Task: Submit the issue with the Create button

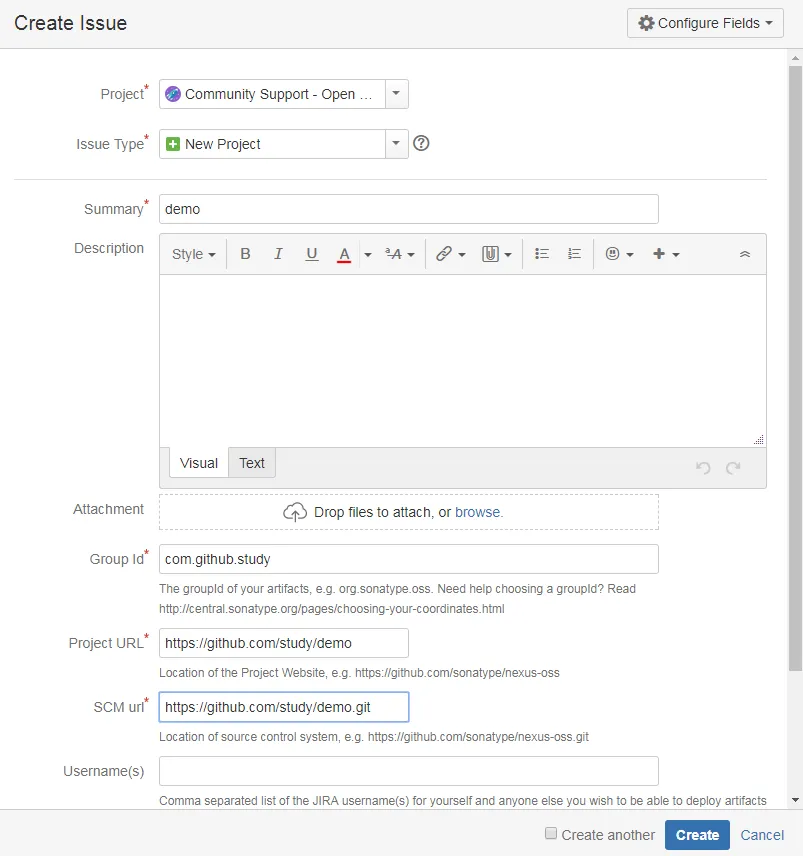Action: [x=697, y=834]
